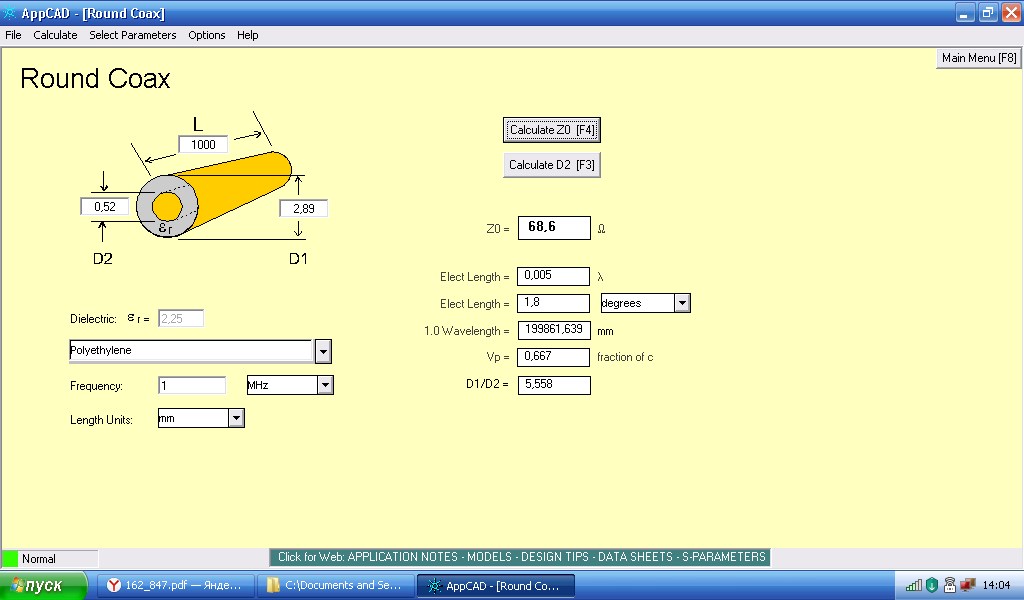Viewport: 1024px width, 600px height.
Task: Click the green Normal status indicator
Action: pos(10,559)
